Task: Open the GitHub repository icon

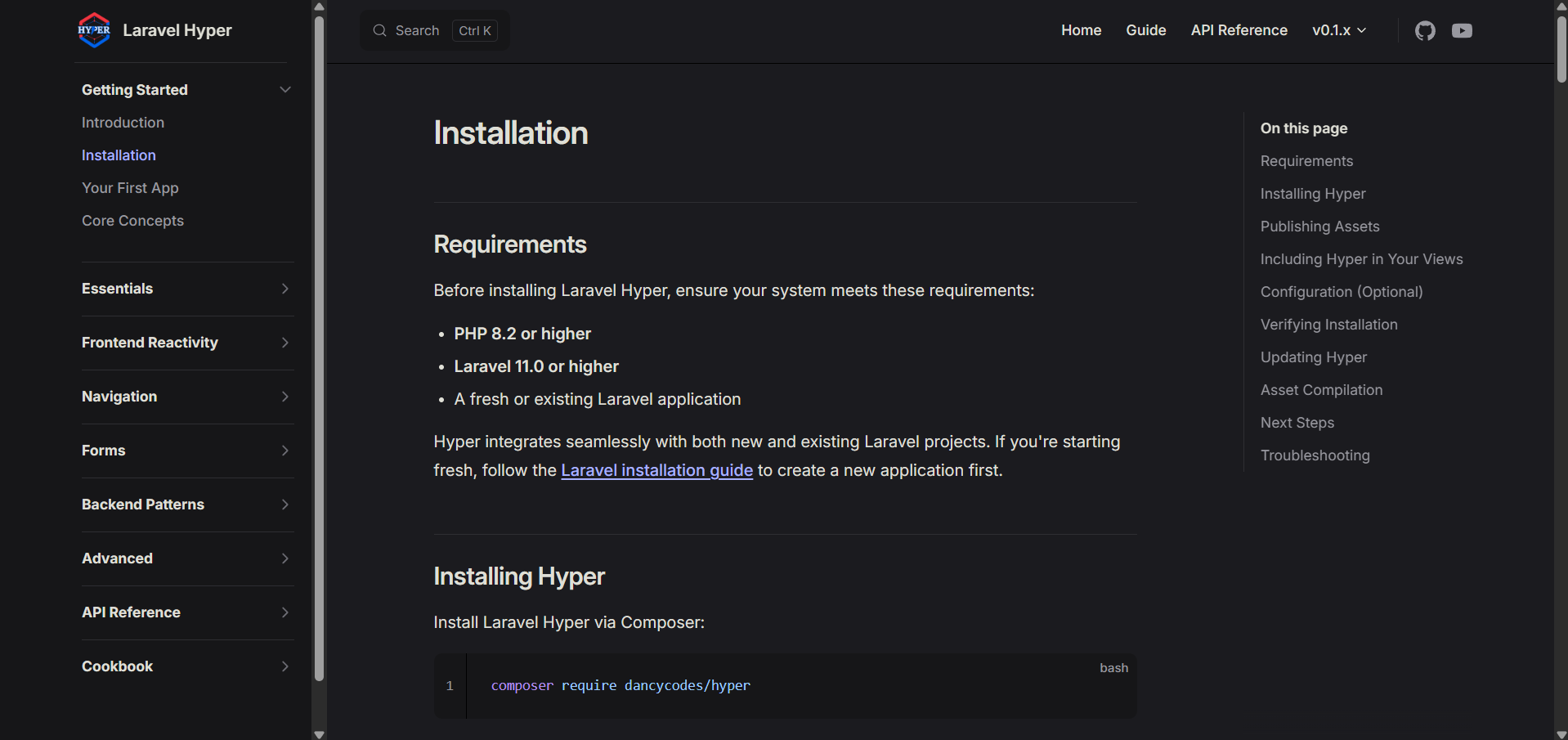Action: (1425, 31)
